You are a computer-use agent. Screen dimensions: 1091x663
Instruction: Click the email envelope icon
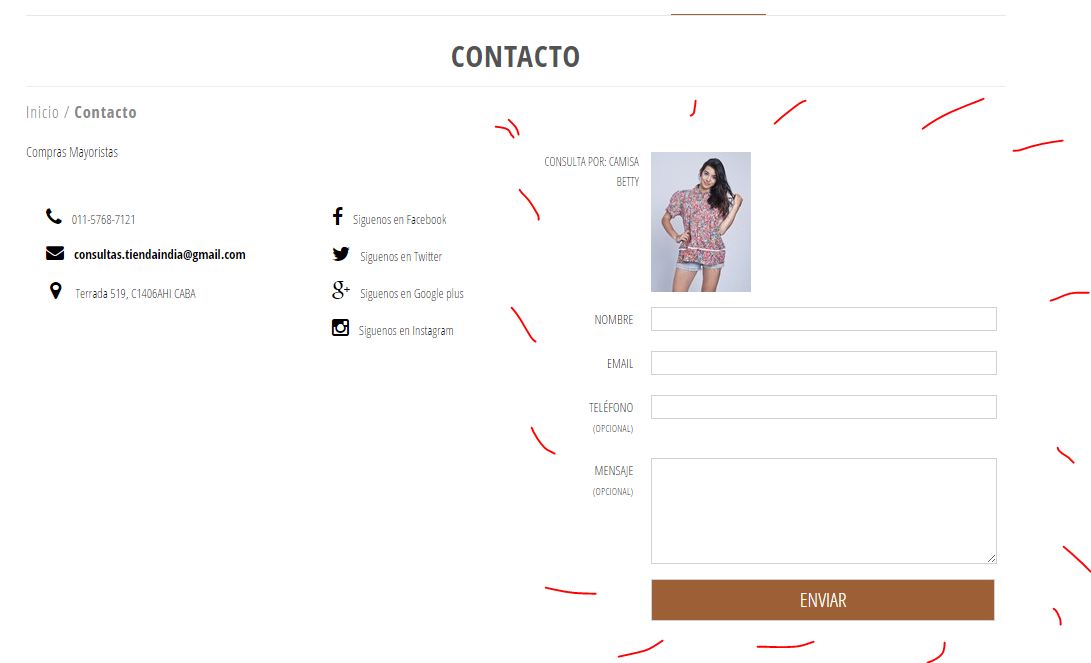pyautogui.click(x=55, y=253)
